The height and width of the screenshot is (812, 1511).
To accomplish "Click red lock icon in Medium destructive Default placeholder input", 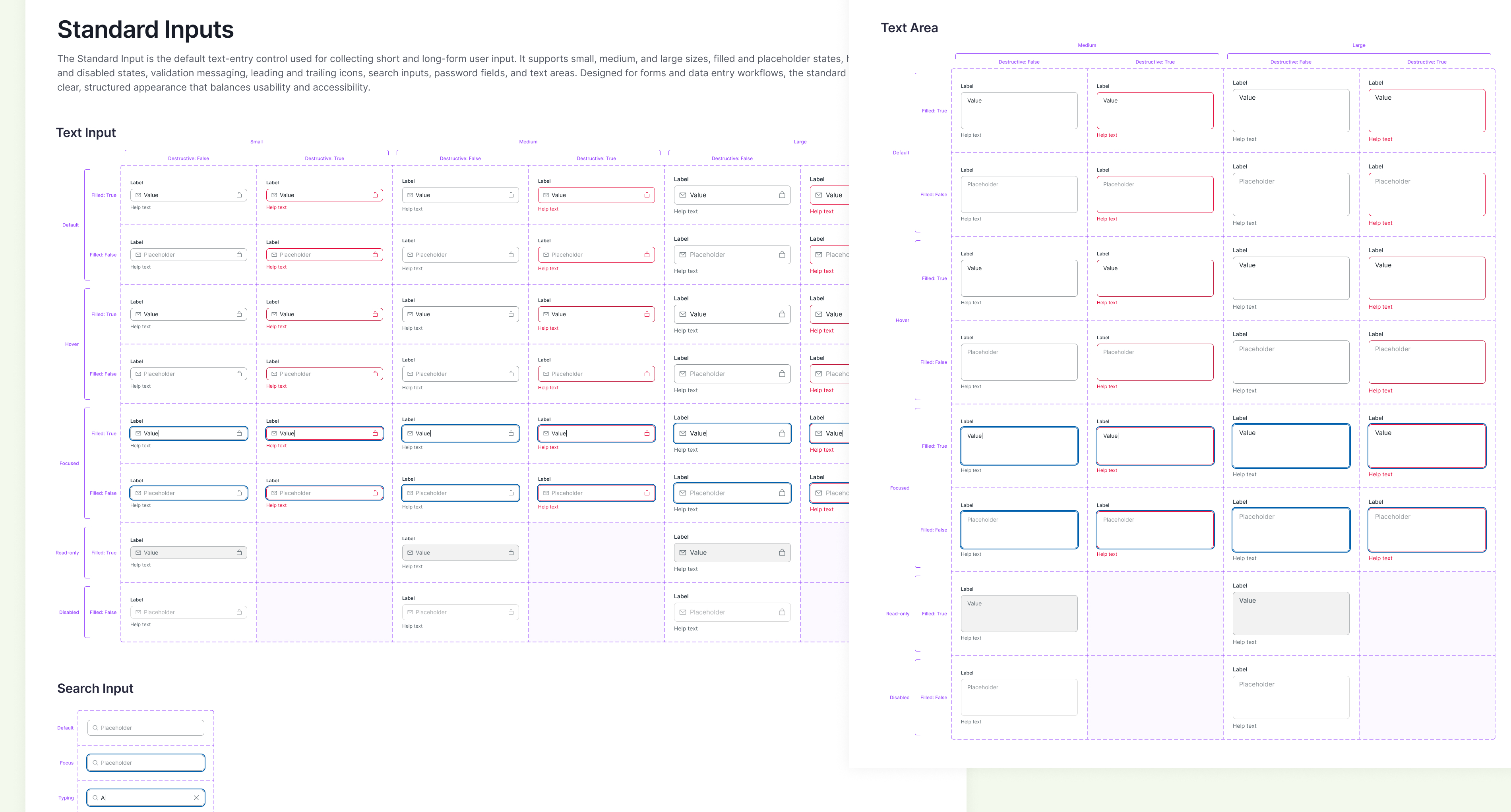I will [646, 255].
